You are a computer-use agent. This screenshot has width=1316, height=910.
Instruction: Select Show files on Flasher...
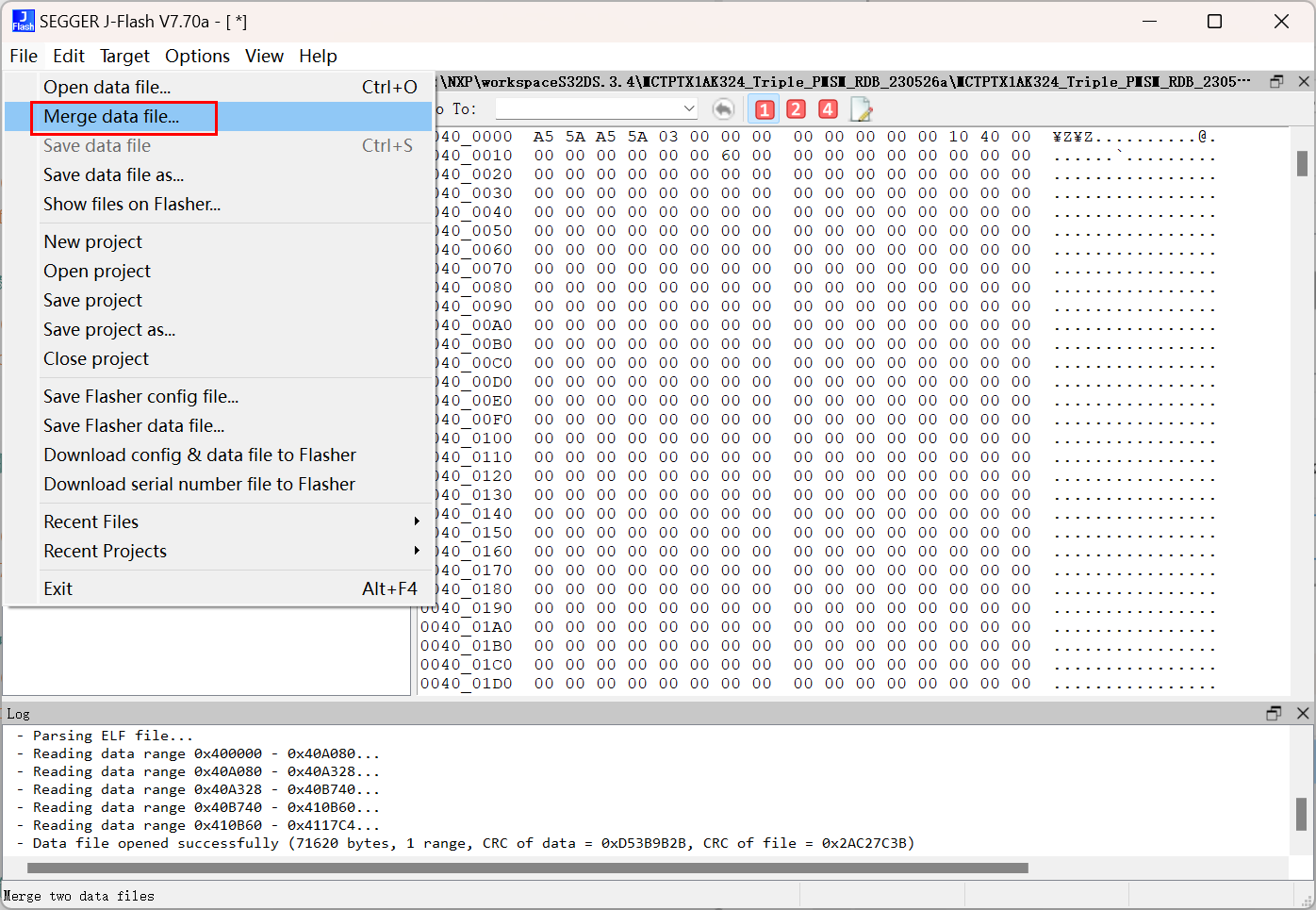click(219, 204)
